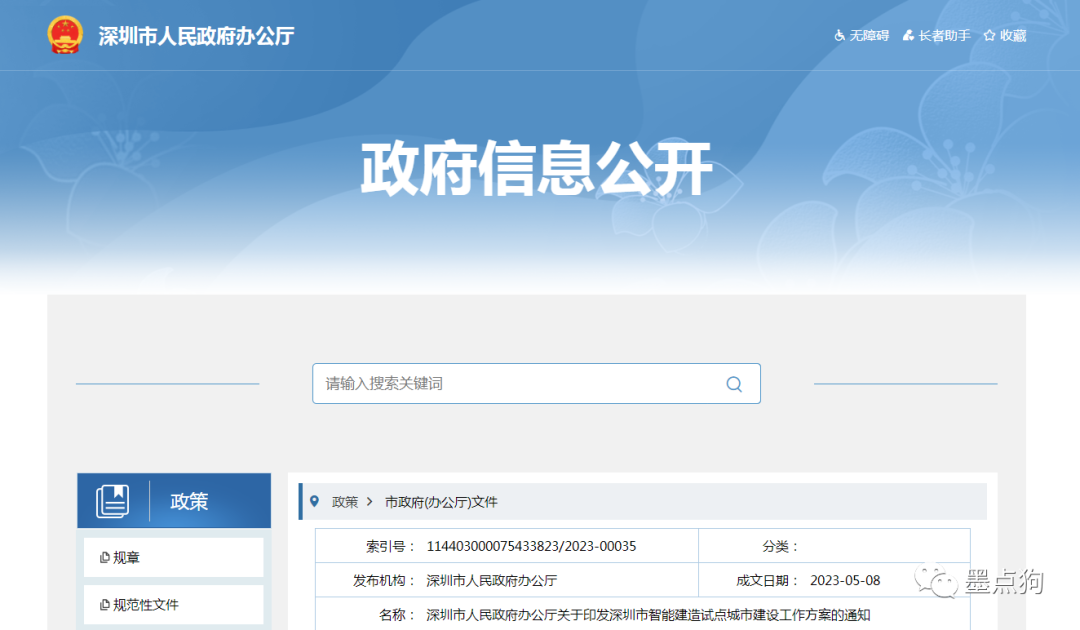Click the breadcrumb chevron after 政策
The image size is (1080, 630).
point(370,502)
